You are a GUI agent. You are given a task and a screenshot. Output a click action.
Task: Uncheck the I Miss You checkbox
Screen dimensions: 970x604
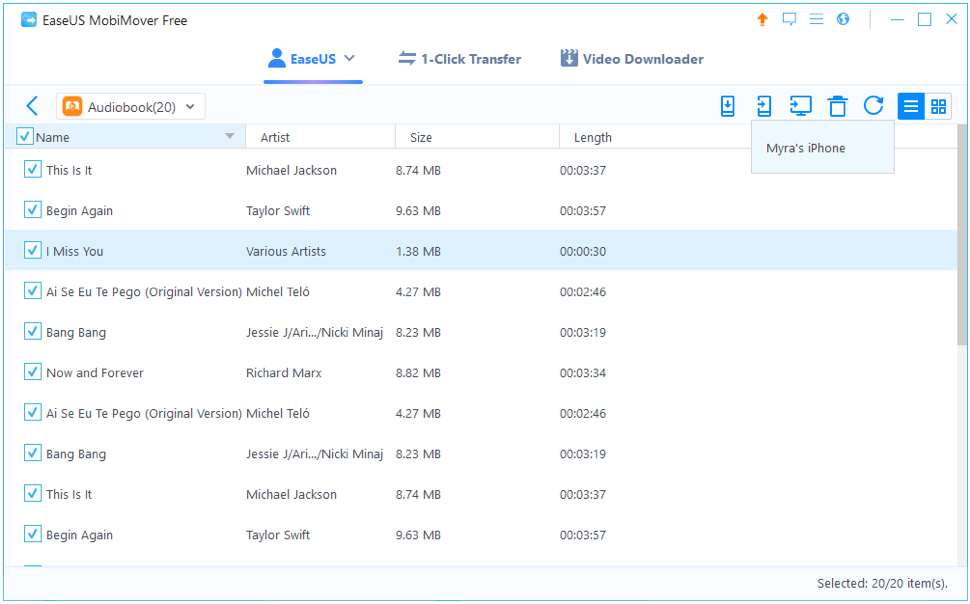[32, 250]
